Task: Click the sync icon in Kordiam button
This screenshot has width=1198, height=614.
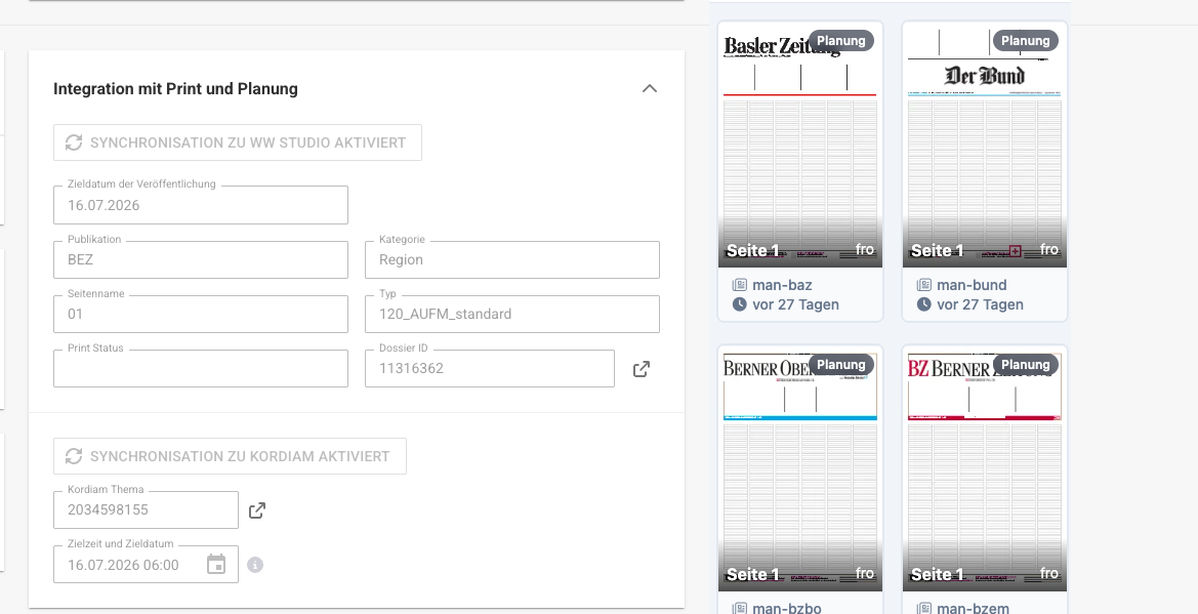Action: [73, 456]
